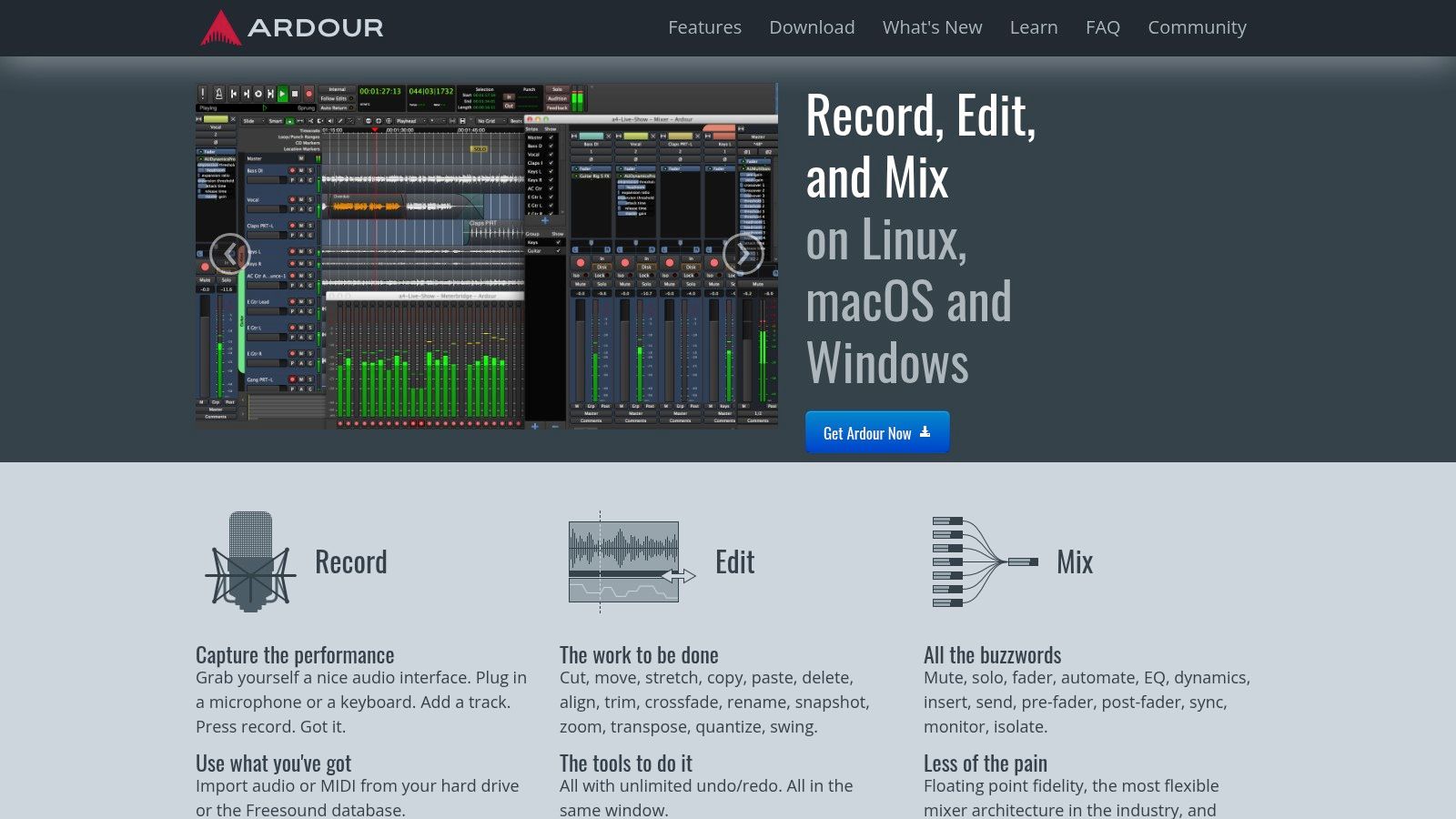Click the mixer routing Mix icon
Viewport: 1456px width, 819px height.
click(986, 561)
